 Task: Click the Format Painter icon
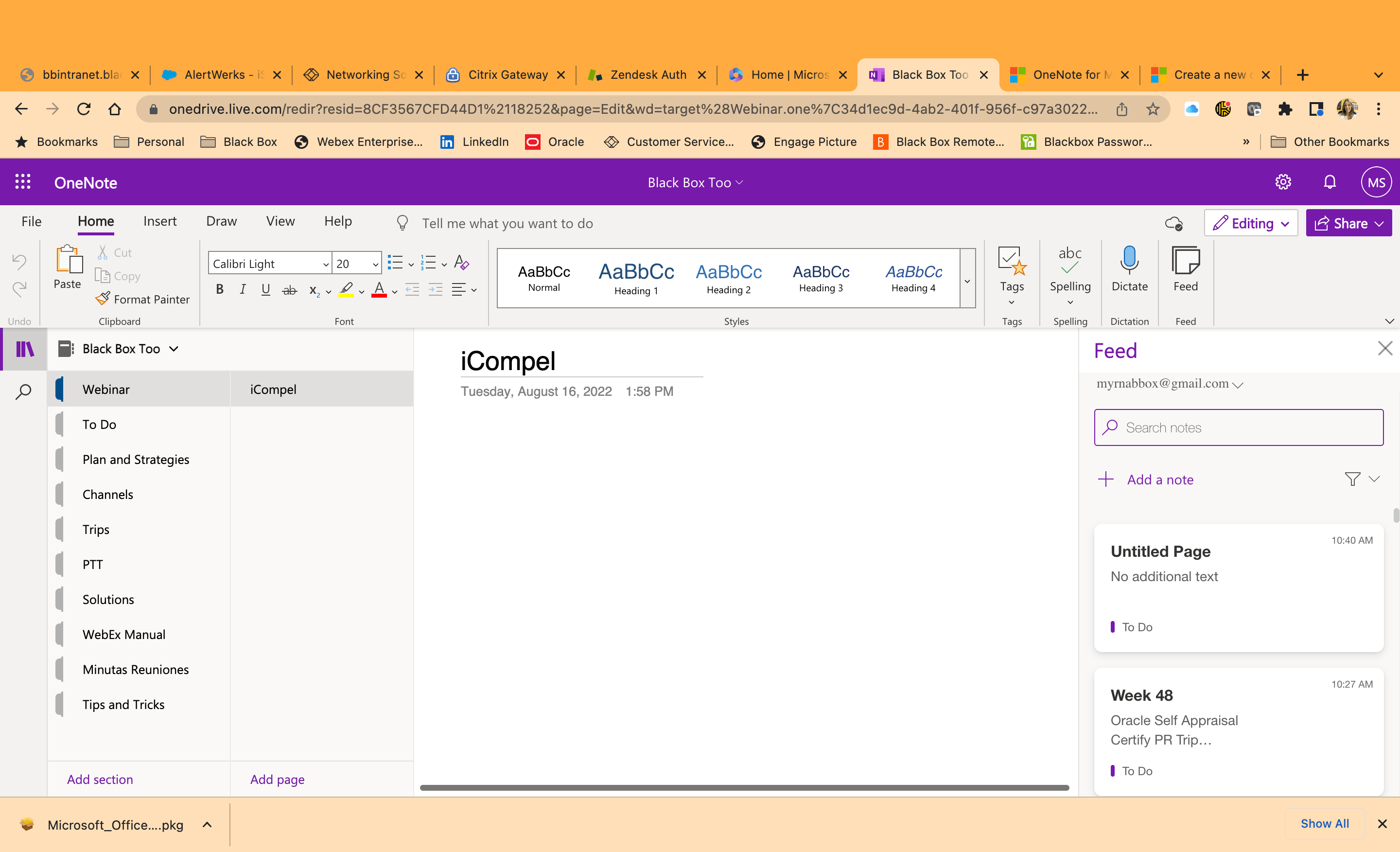103,299
